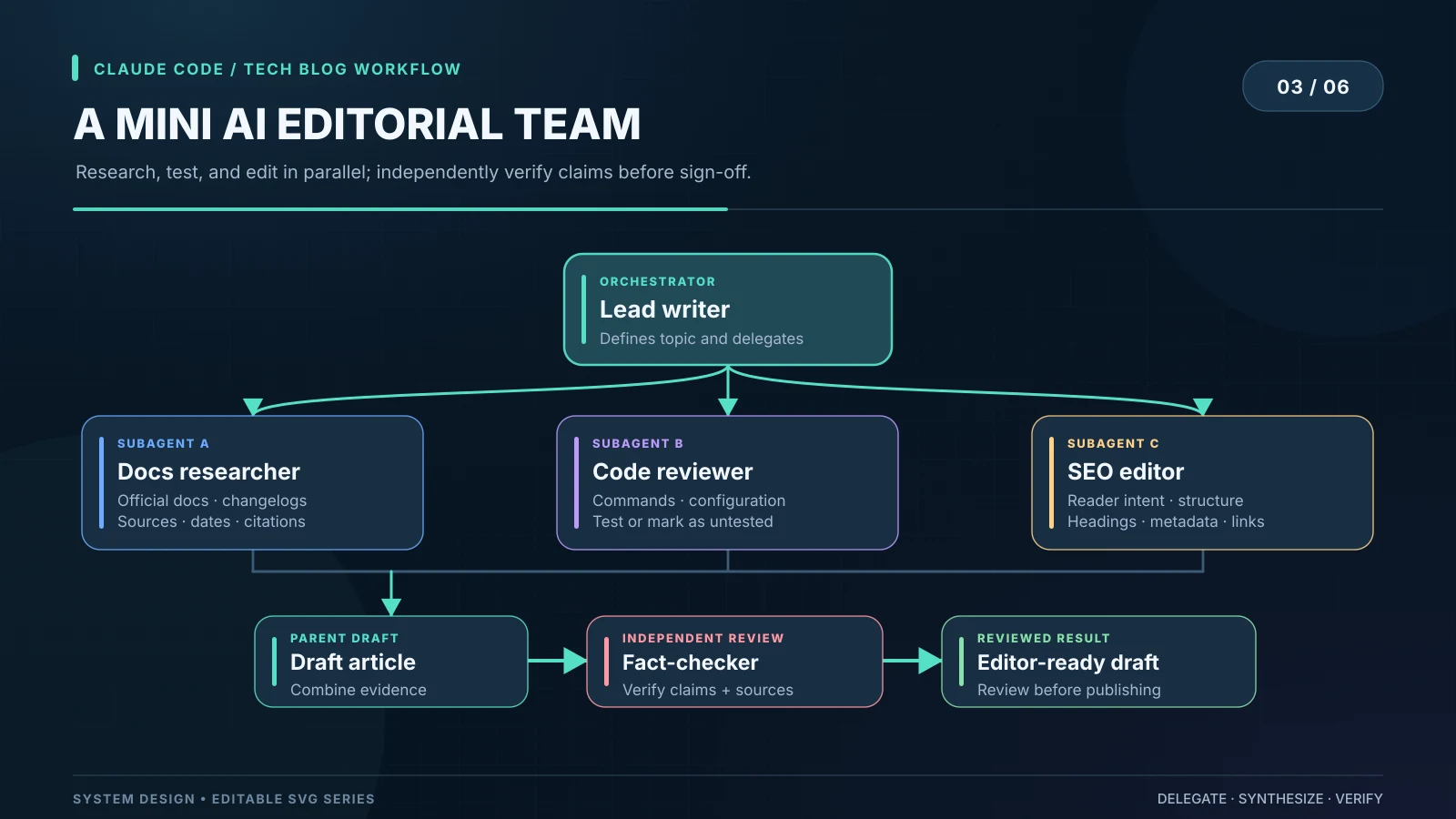Viewport: 1456px width, 819px height.
Task: Open the SEO editor subagent card
Action: (1202, 482)
